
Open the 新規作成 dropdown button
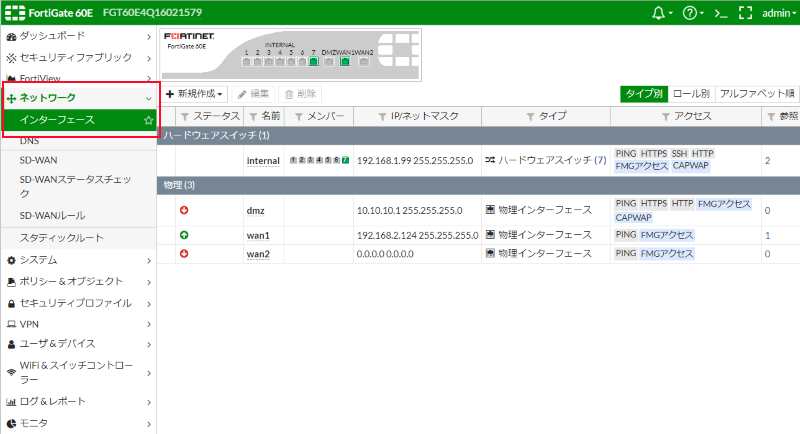[195, 94]
